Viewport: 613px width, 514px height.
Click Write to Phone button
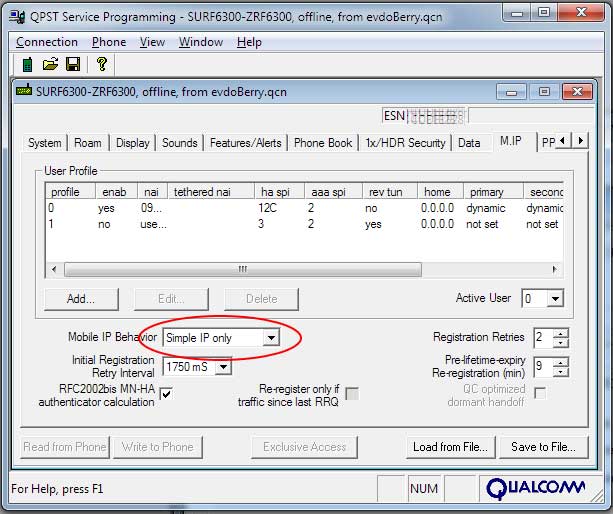coord(158,447)
